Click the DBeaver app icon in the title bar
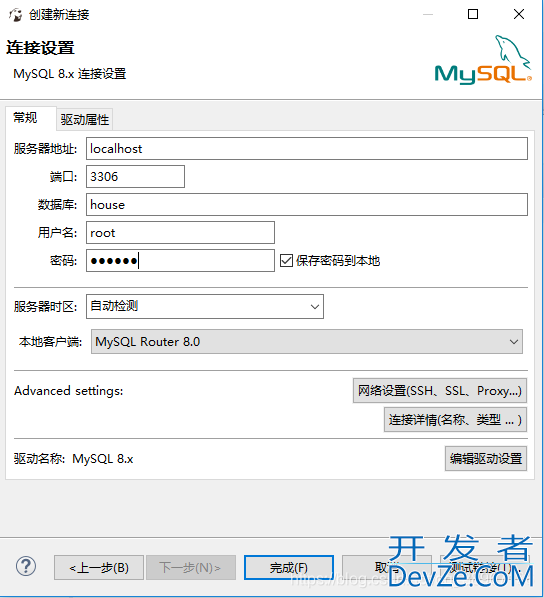 [15, 15]
